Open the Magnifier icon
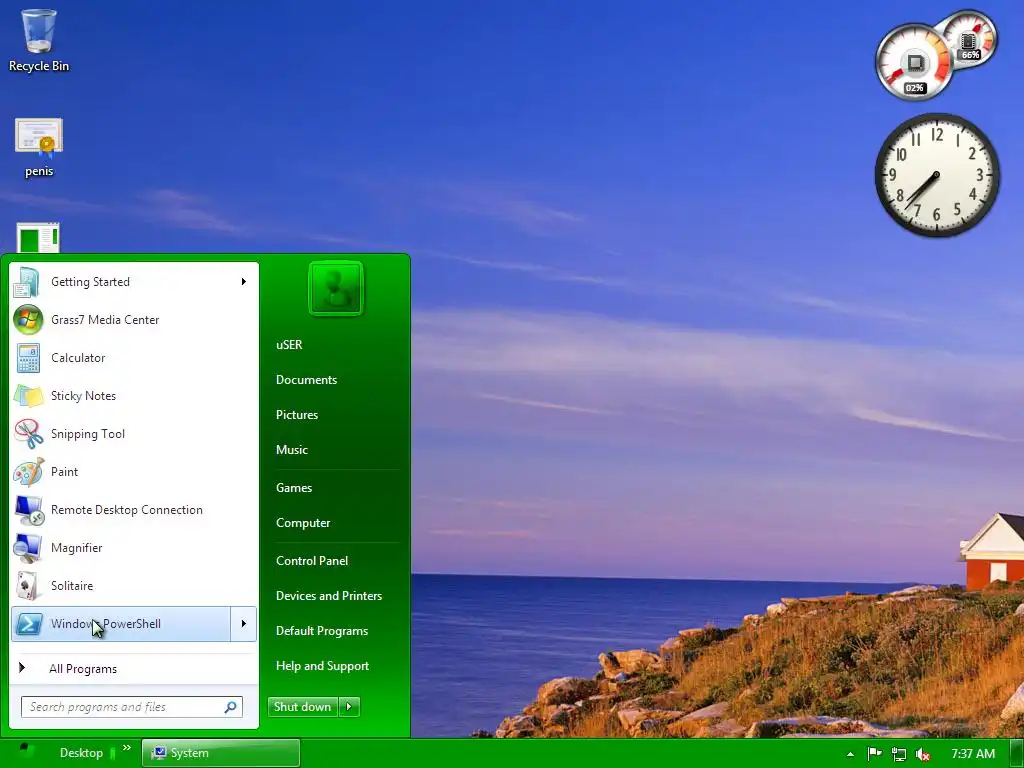 [28, 548]
